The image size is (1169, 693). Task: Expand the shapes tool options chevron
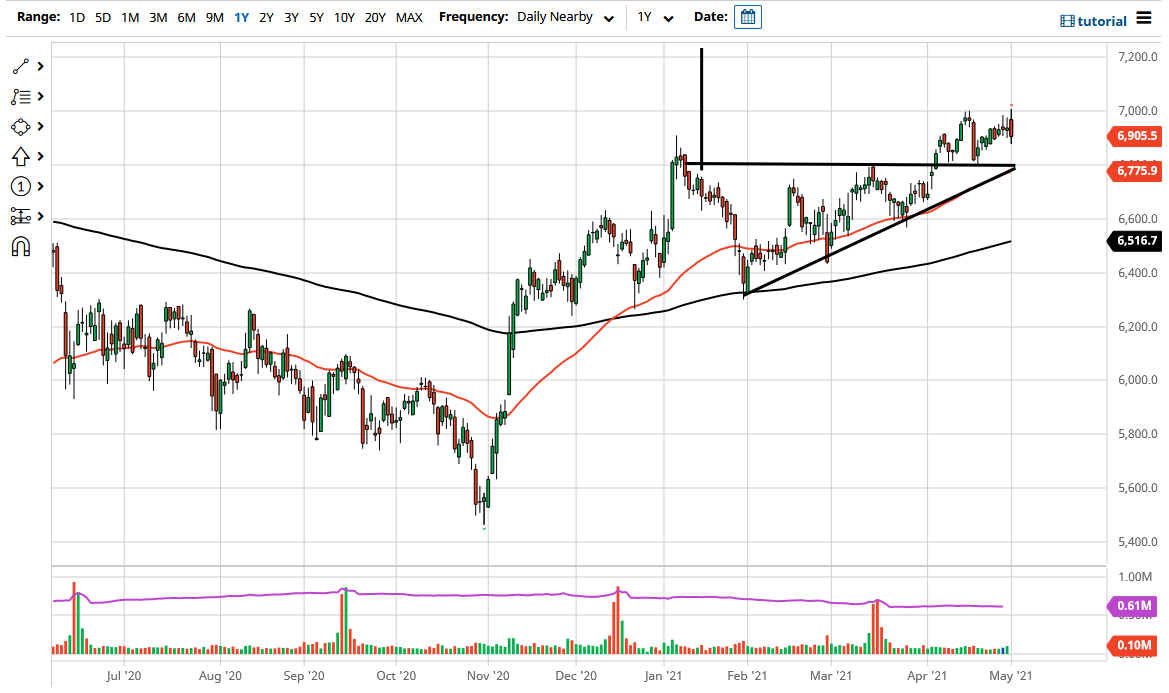[x=40, y=126]
